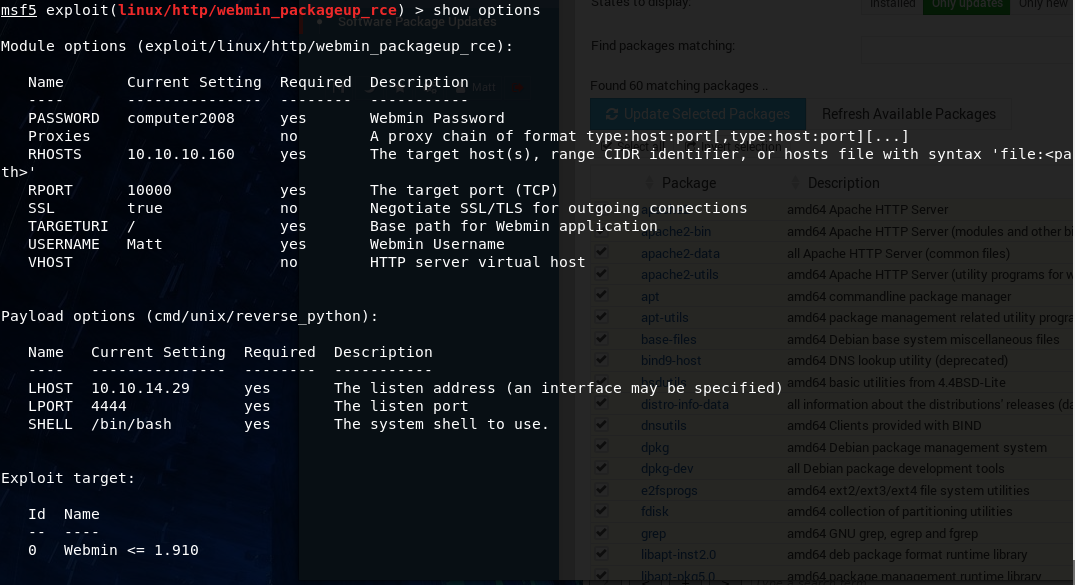Open the e2fsprogs package link
Viewport: 1075px width, 585px height.
pos(669,491)
